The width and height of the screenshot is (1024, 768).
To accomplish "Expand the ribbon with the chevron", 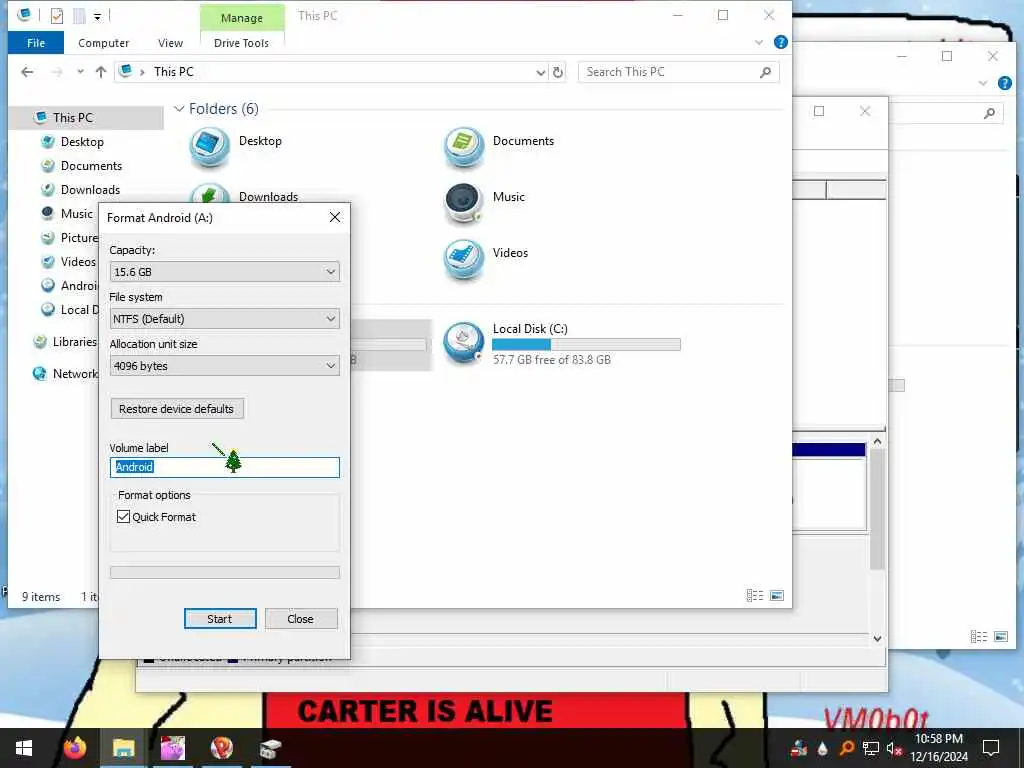I will [x=759, y=42].
